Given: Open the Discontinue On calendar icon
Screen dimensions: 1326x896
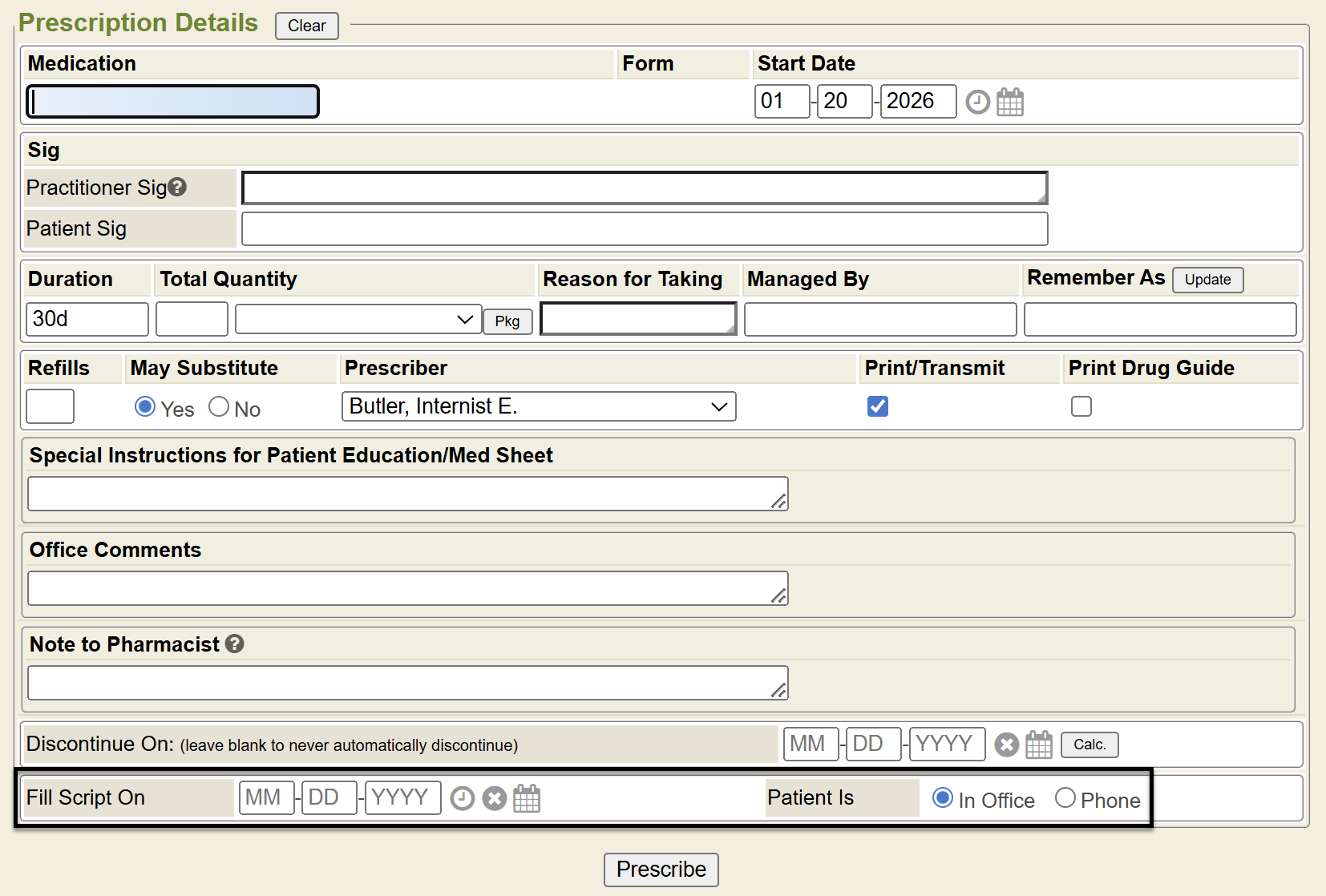Looking at the screenshot, I should pyautogui.click(x=1039, y=745).
